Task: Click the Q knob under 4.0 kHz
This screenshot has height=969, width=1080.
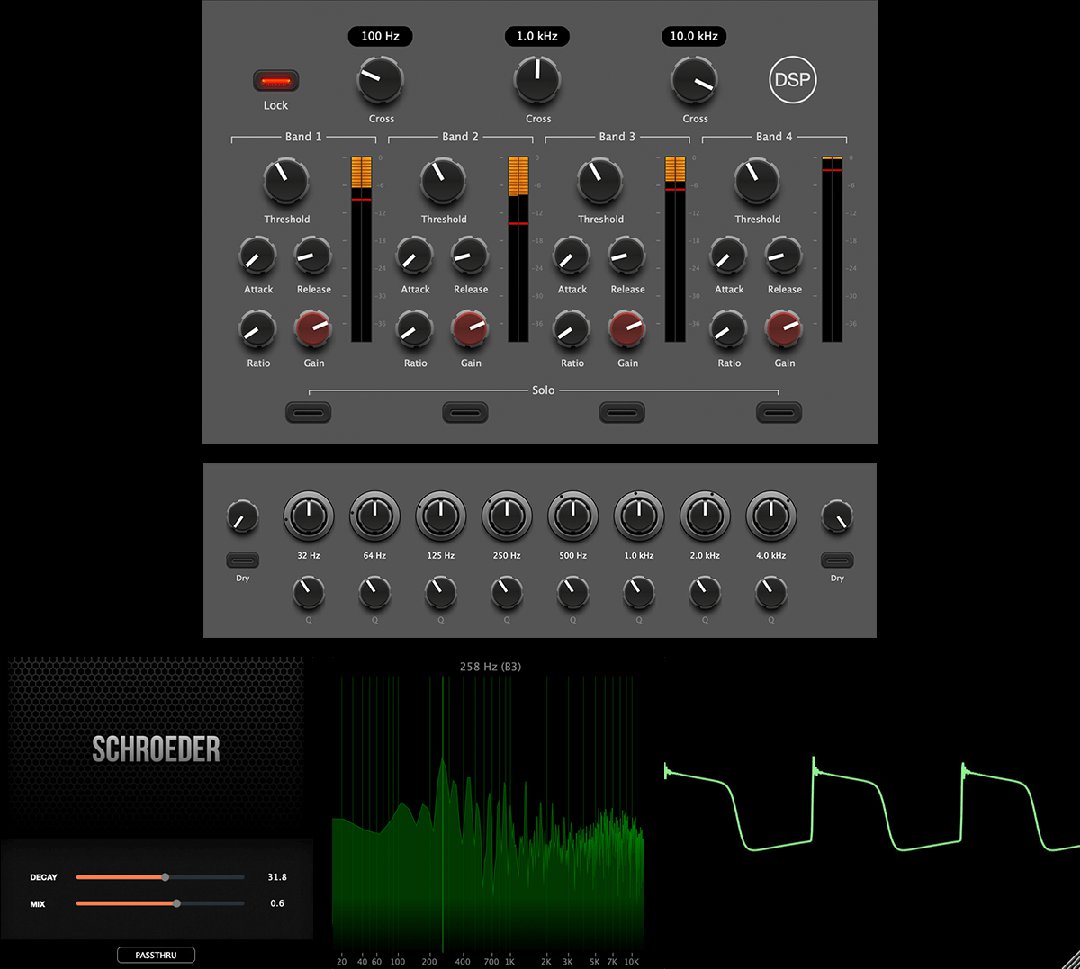Action: pyautogui.click(x=771, y=593)
